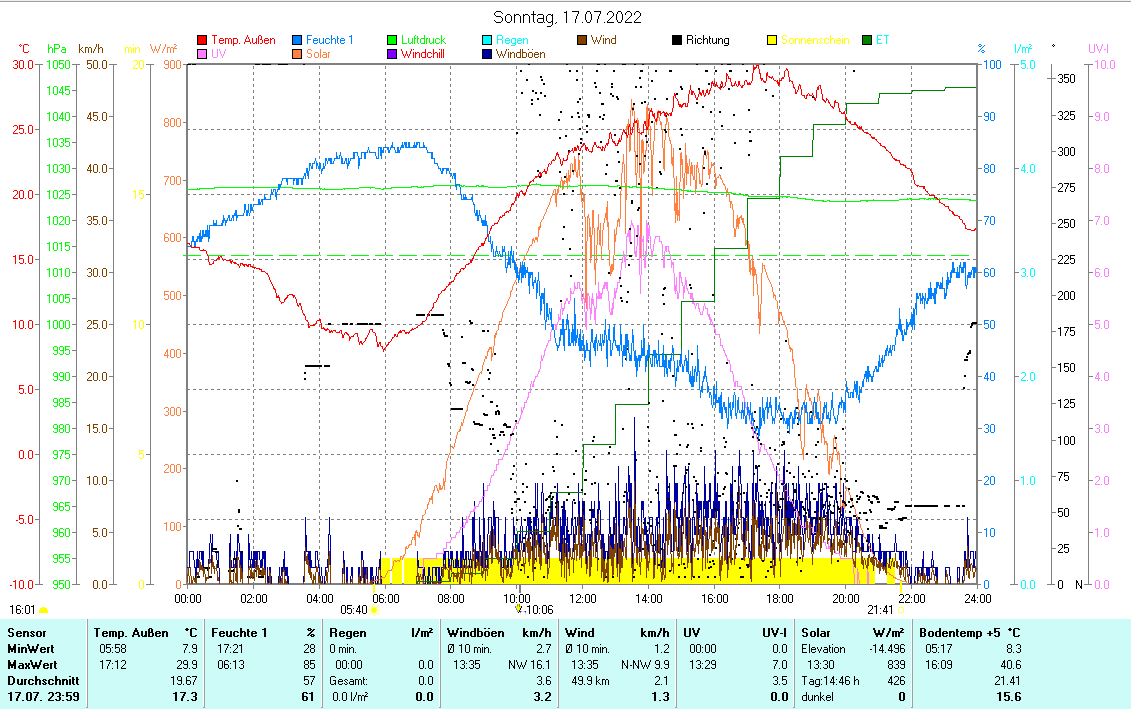Select the Sensor column header in table

click(x=26, y=633)
